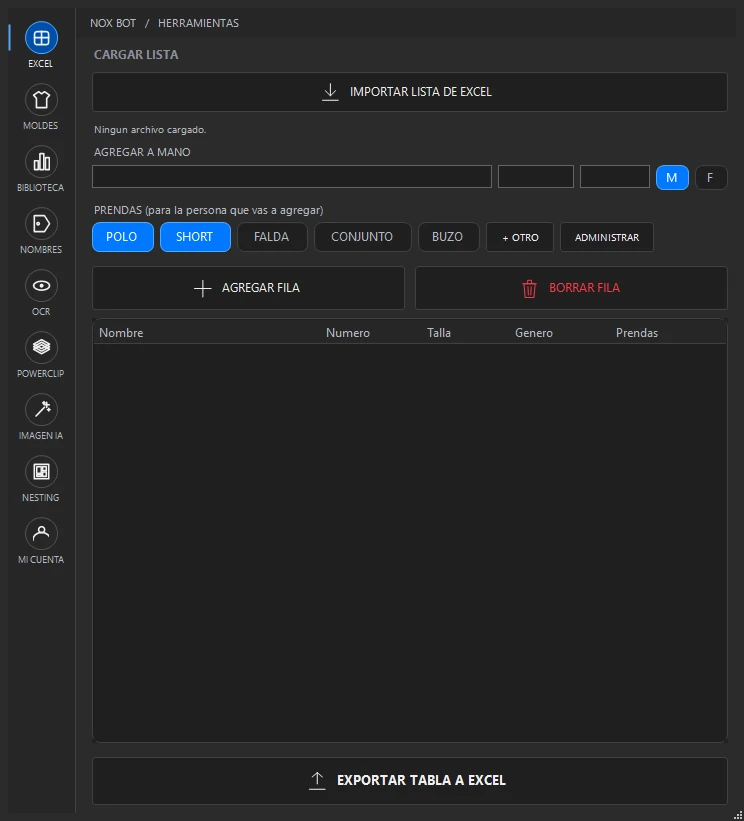Select gender M button
Image resolution: width=744 pixels, height=821 pixels.
[x=672, y=177]
